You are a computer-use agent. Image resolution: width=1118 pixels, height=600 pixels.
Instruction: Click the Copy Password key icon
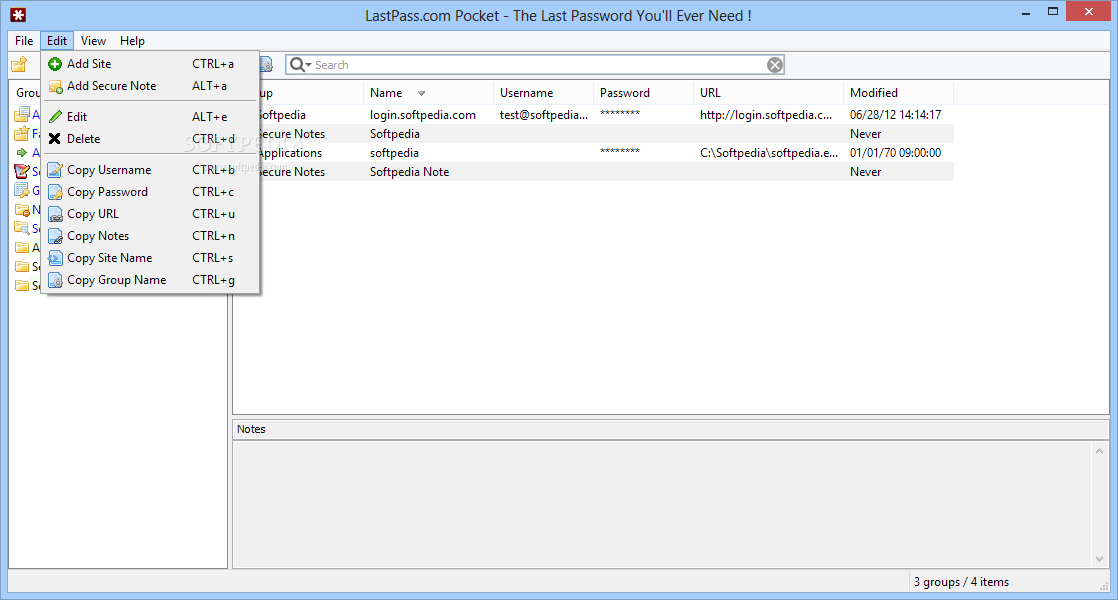click(x=55, y=192)
